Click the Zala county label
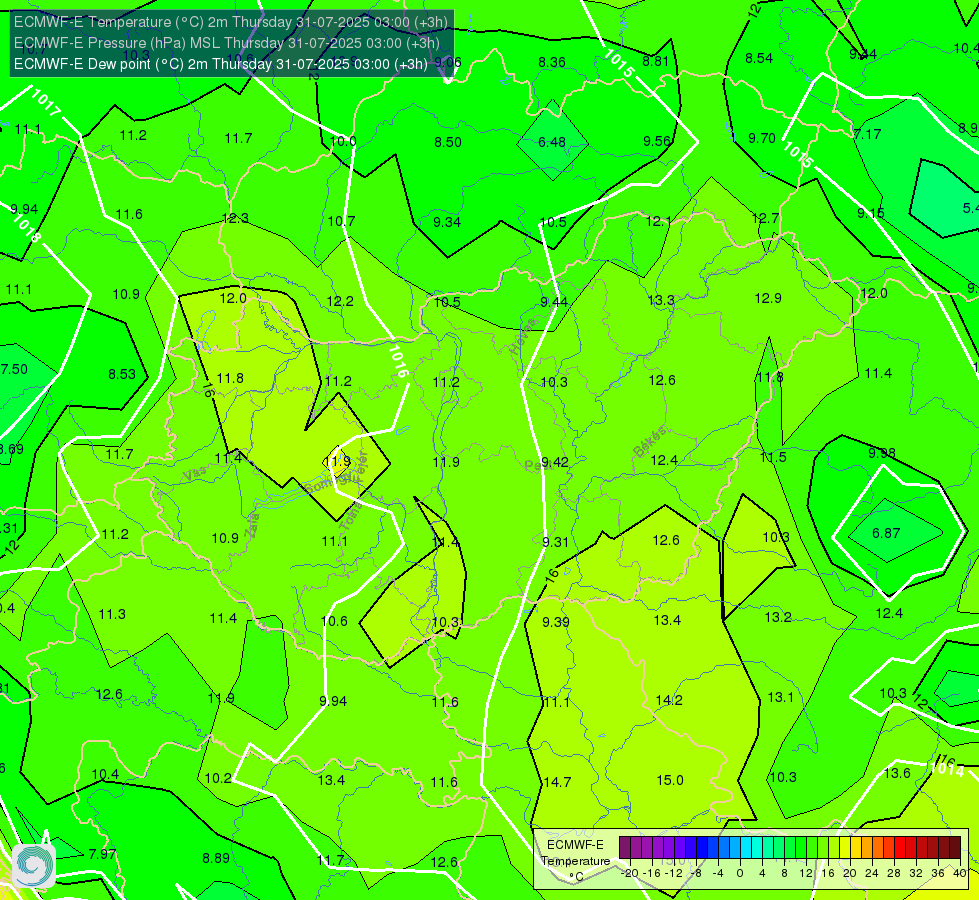 click(252, 525)
